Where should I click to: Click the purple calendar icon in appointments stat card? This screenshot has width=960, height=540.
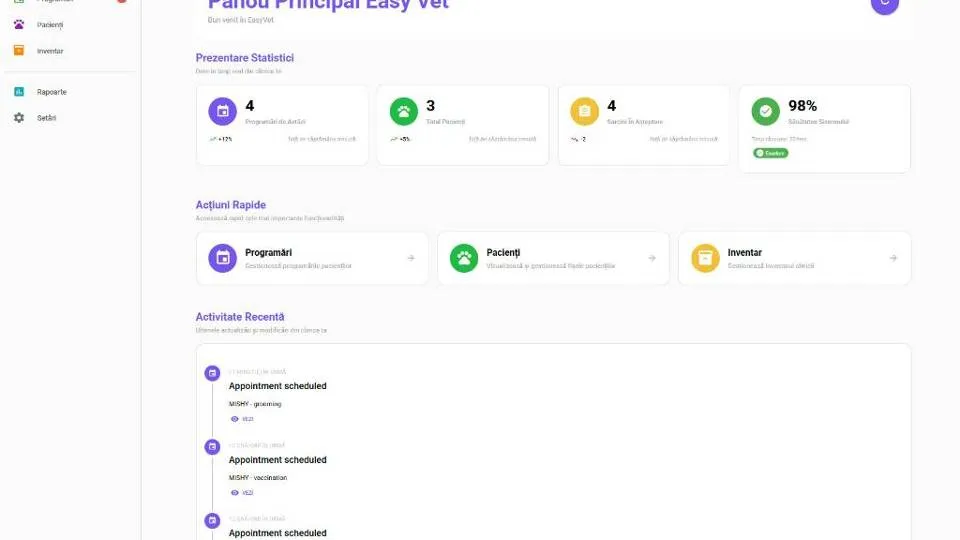pos(222,111)
